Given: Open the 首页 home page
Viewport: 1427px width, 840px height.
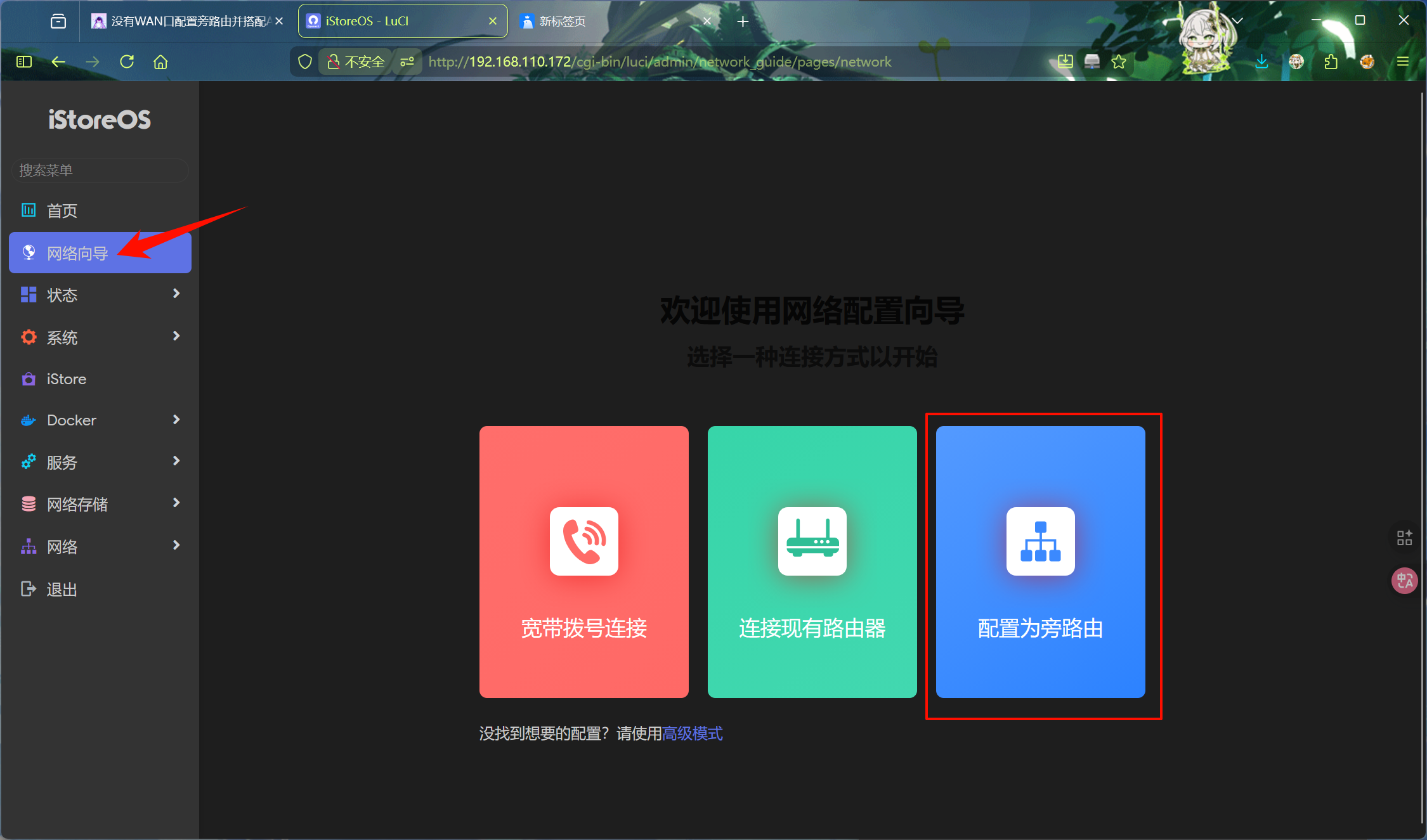Looking at the screenshot, I should pos(62,210).
